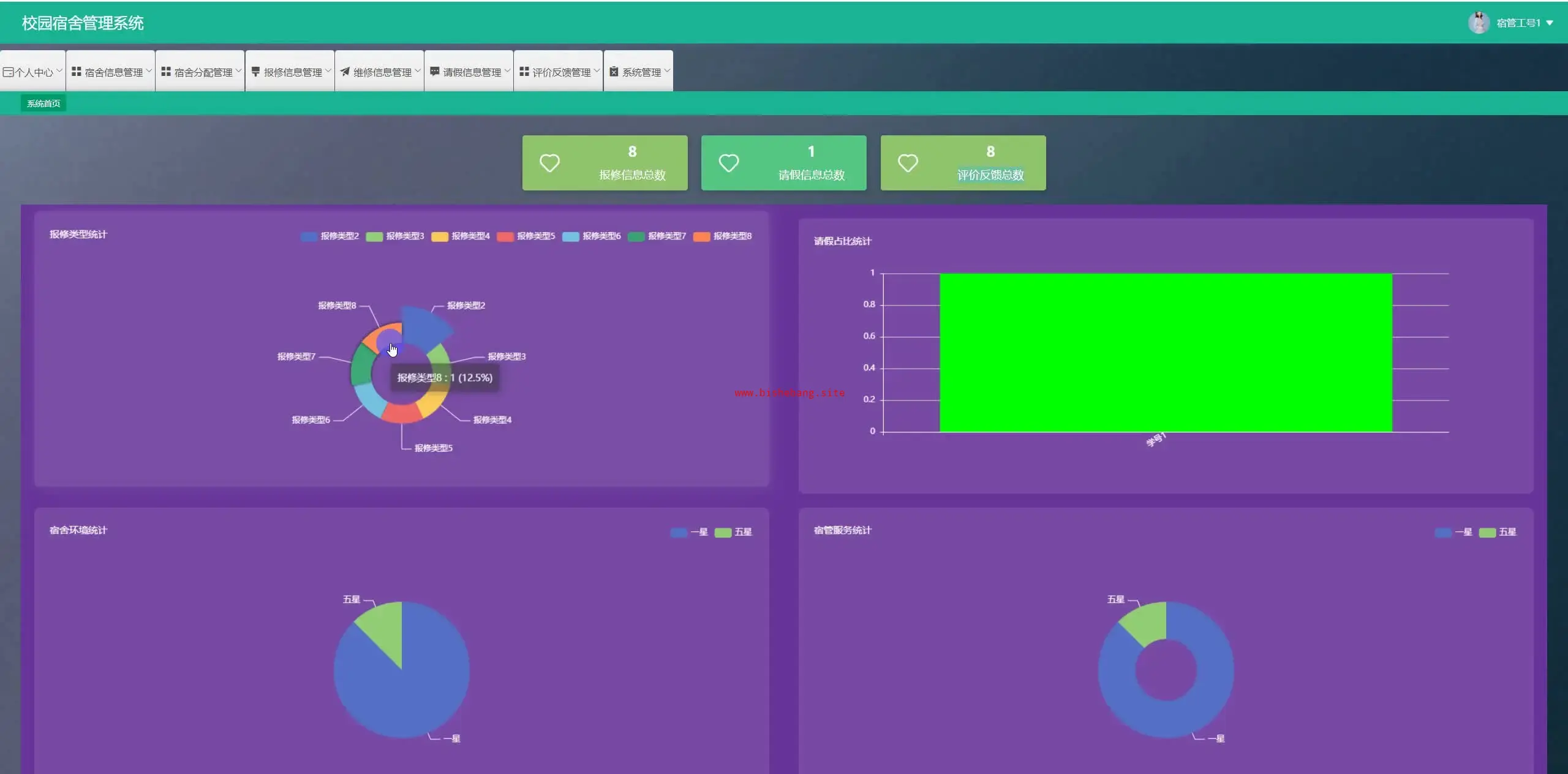Expand the 个人中心 menu chevron
The image size is (1568, 774).
(59, 71)
